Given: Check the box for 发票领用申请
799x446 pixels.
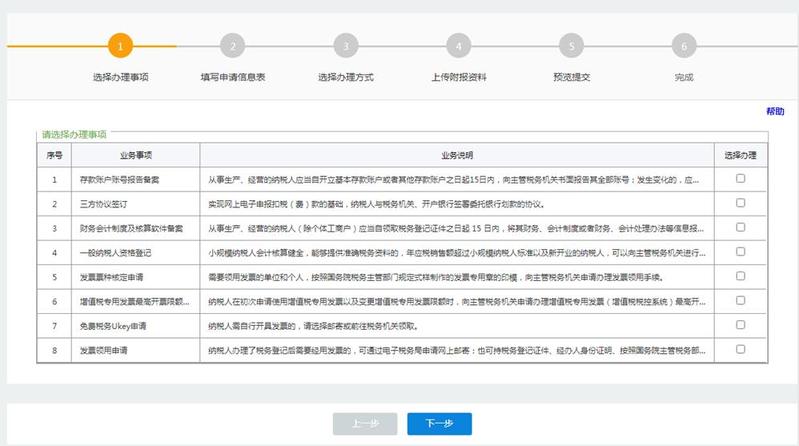Looking at the screenshot, I should pyautogui.click(x=740, y=349).
